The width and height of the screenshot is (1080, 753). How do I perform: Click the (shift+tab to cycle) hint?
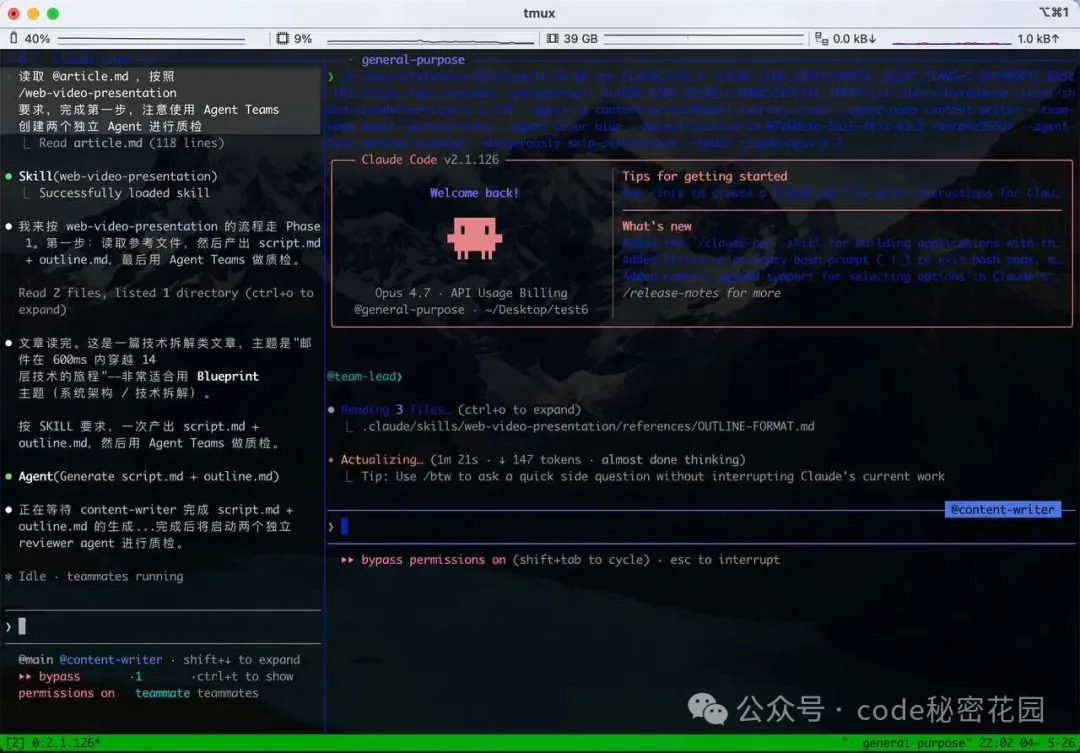pos(581,560)
